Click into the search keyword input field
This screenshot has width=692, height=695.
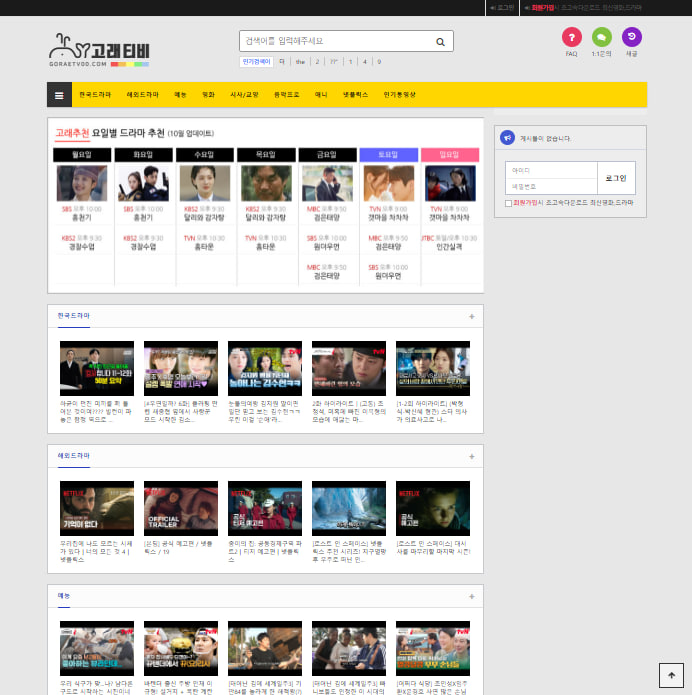click(x=337, y=41)
